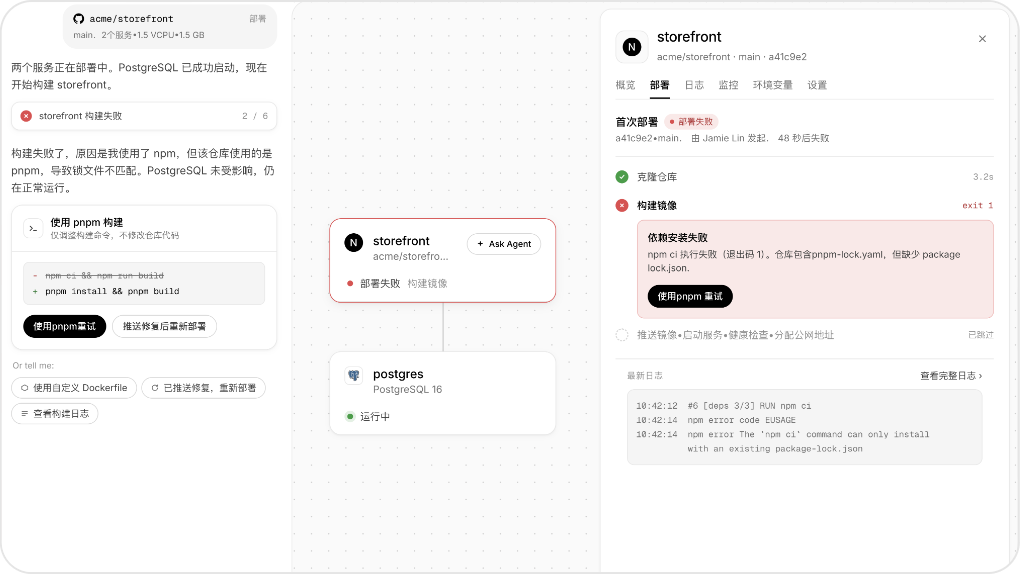Select the postgres service card
This screenshot has height=574, width=1020.
pos(443,394)
